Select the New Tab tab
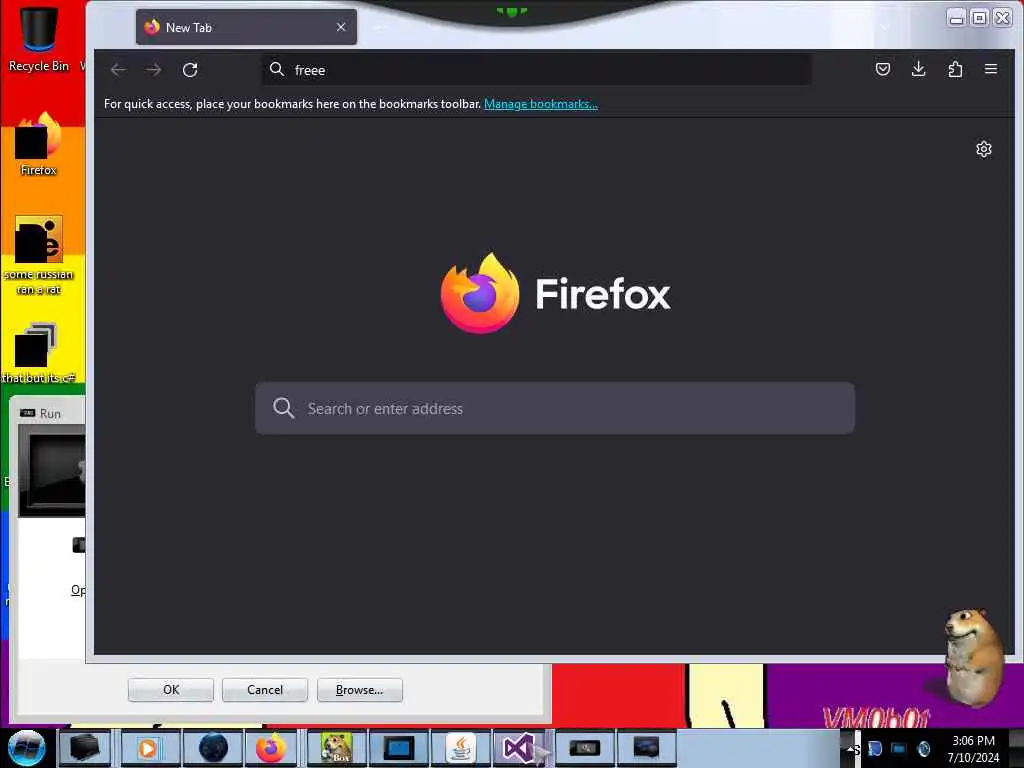The image size is (1024, 768). [x=246, y=27]
